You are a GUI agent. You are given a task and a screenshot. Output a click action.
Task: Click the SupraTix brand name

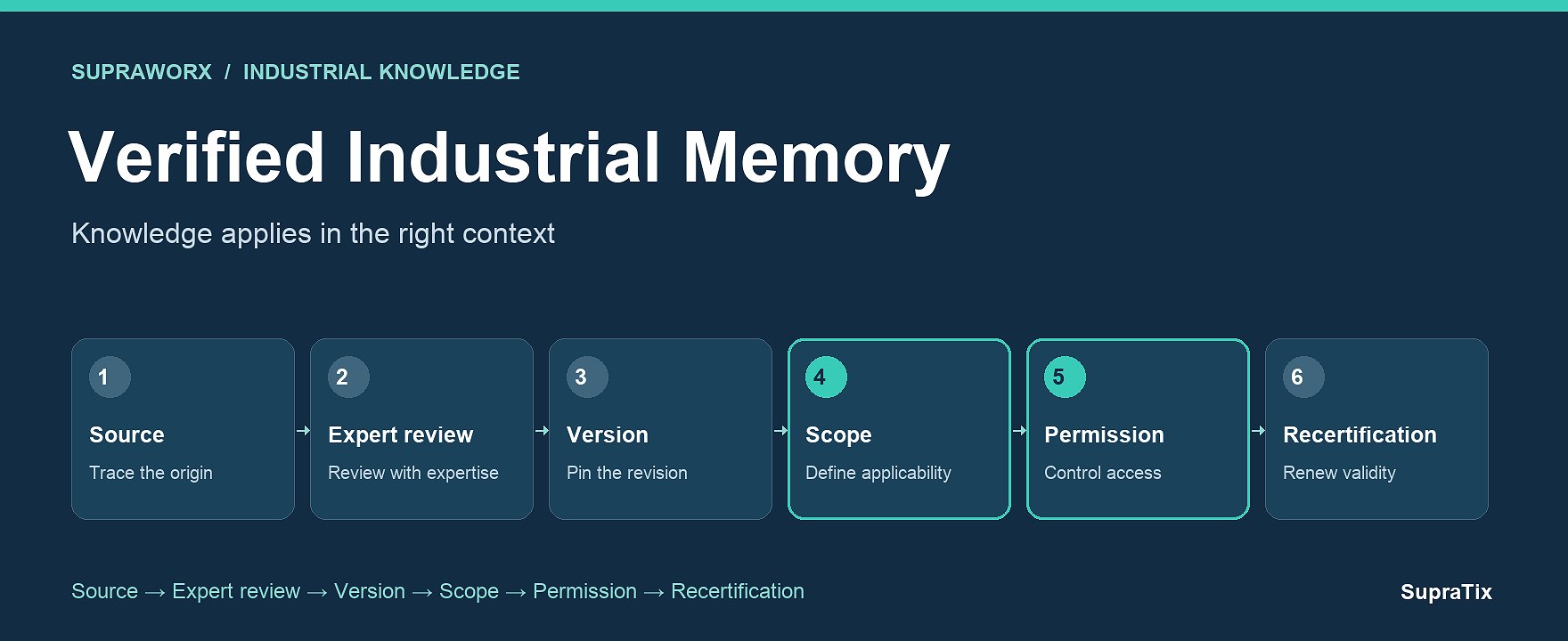[x=1446, y=592]
